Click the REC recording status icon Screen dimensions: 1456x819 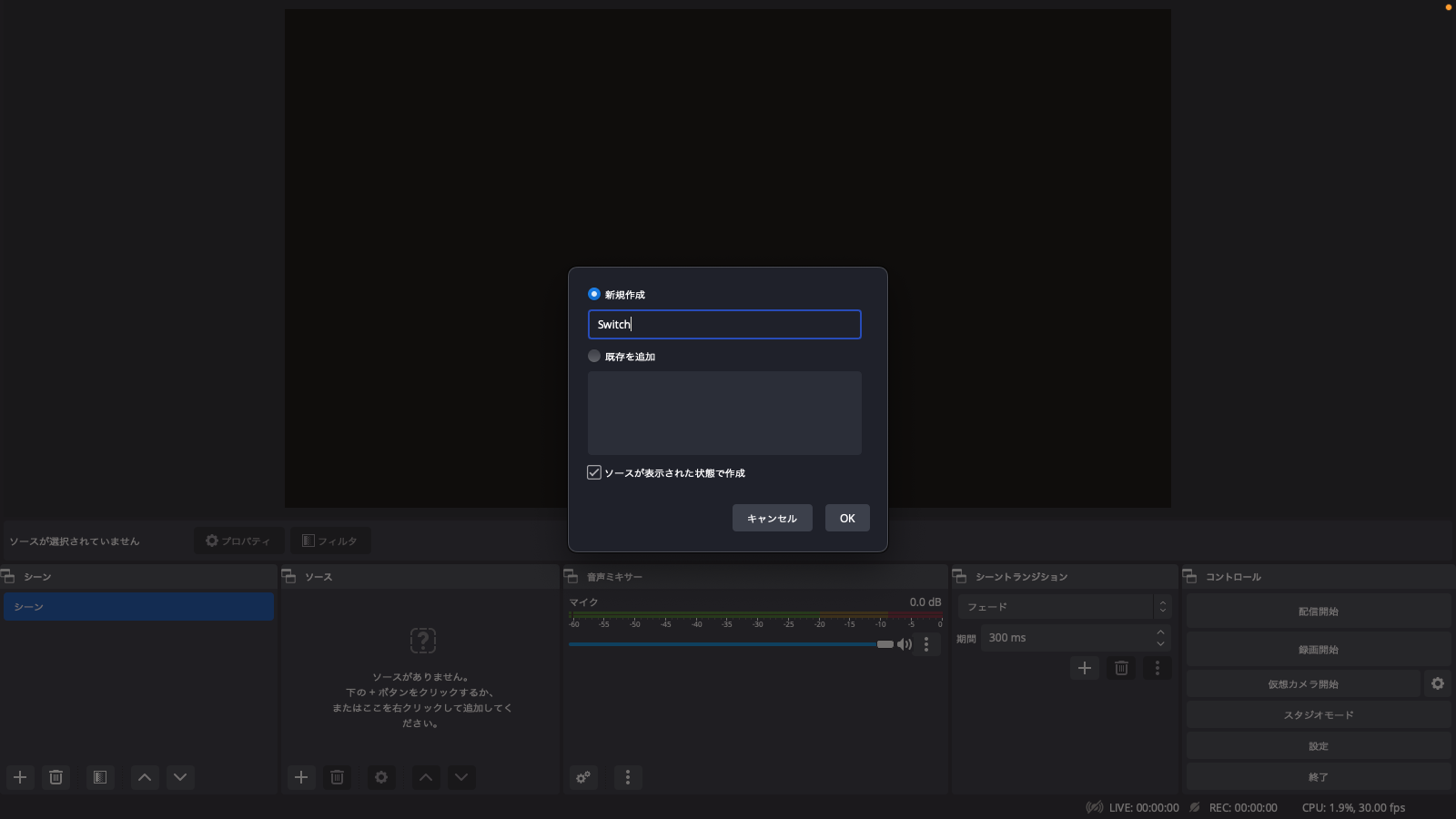tap(1195, 807)
